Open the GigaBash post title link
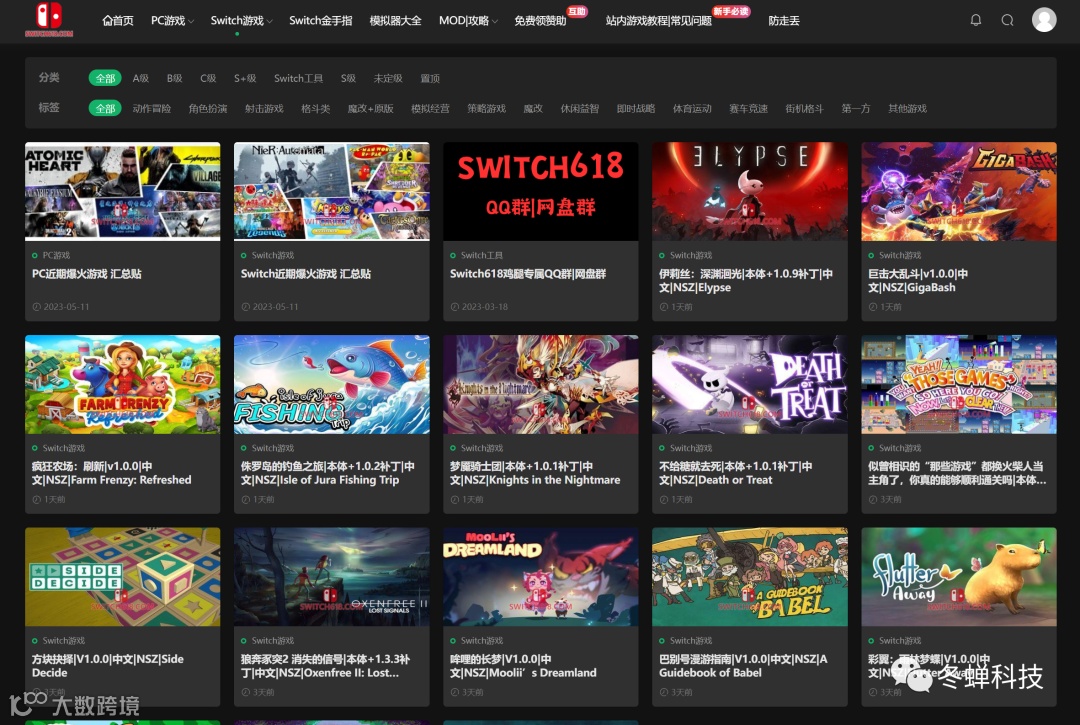 (918, 281)
